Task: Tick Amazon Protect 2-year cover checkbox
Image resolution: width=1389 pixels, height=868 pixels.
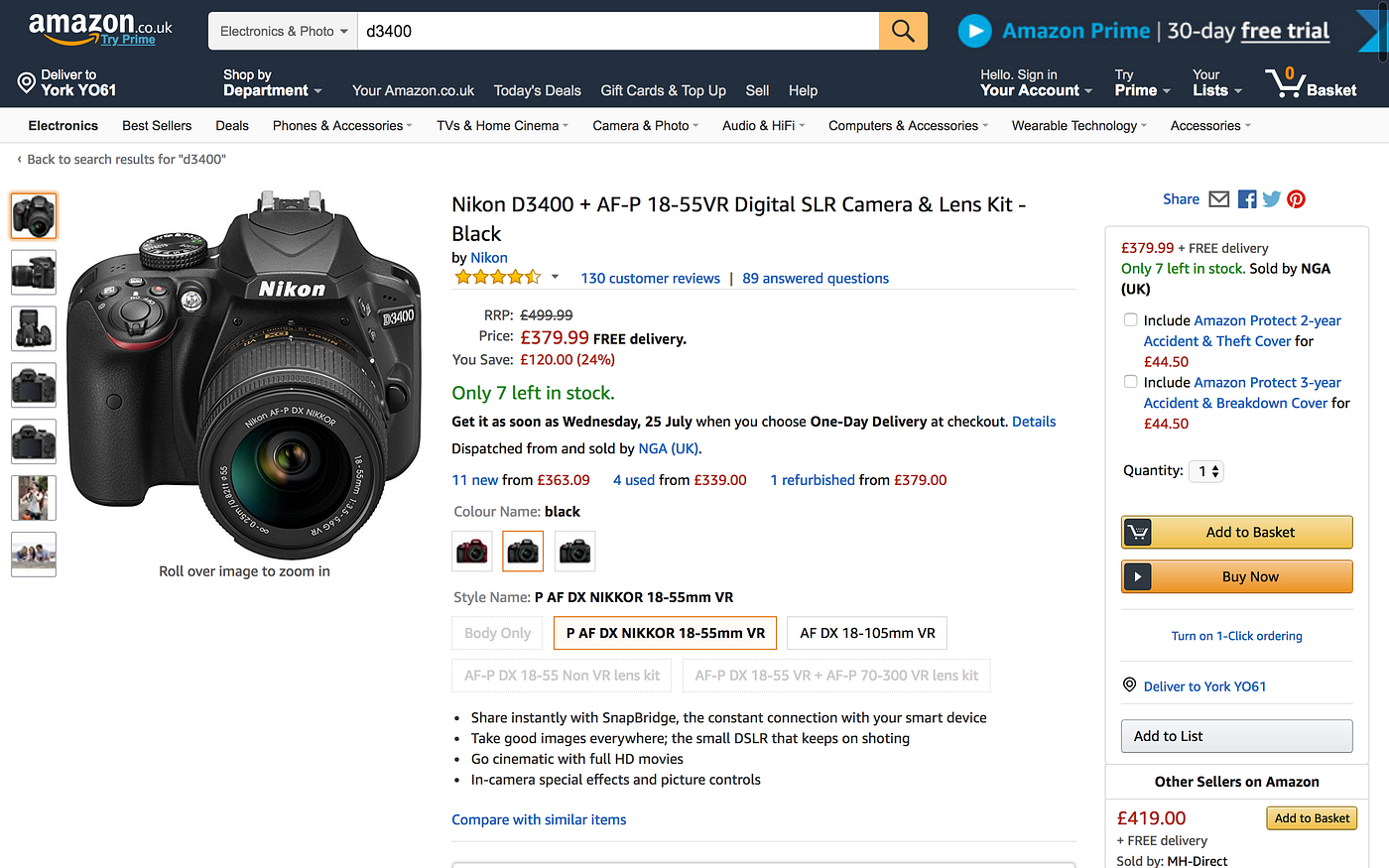Action: pos(1130,319)
